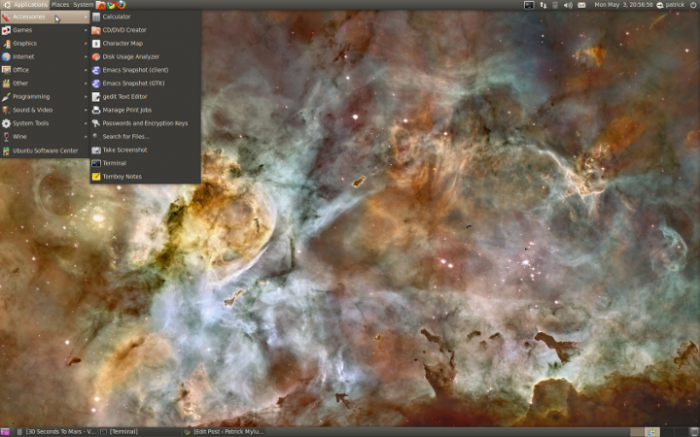Select the first workspace in switcher
This screenshot has width=700, height=437.
click(x=637, y=432)
